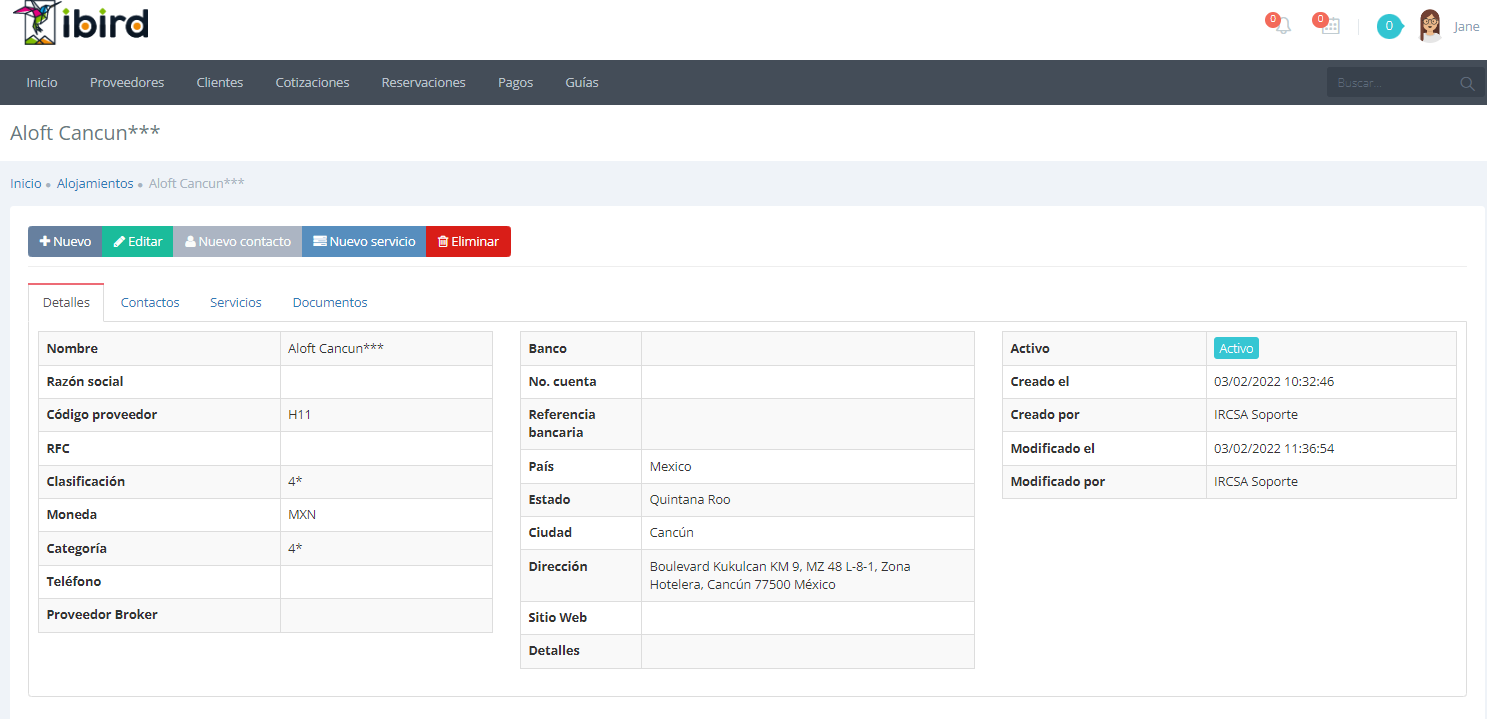The height and width of the screenshot is (719, 1487).
Task: Click the creation date 03/02/2022 10:32:46
Action: pyautogui.click(x=1274, y=382)
